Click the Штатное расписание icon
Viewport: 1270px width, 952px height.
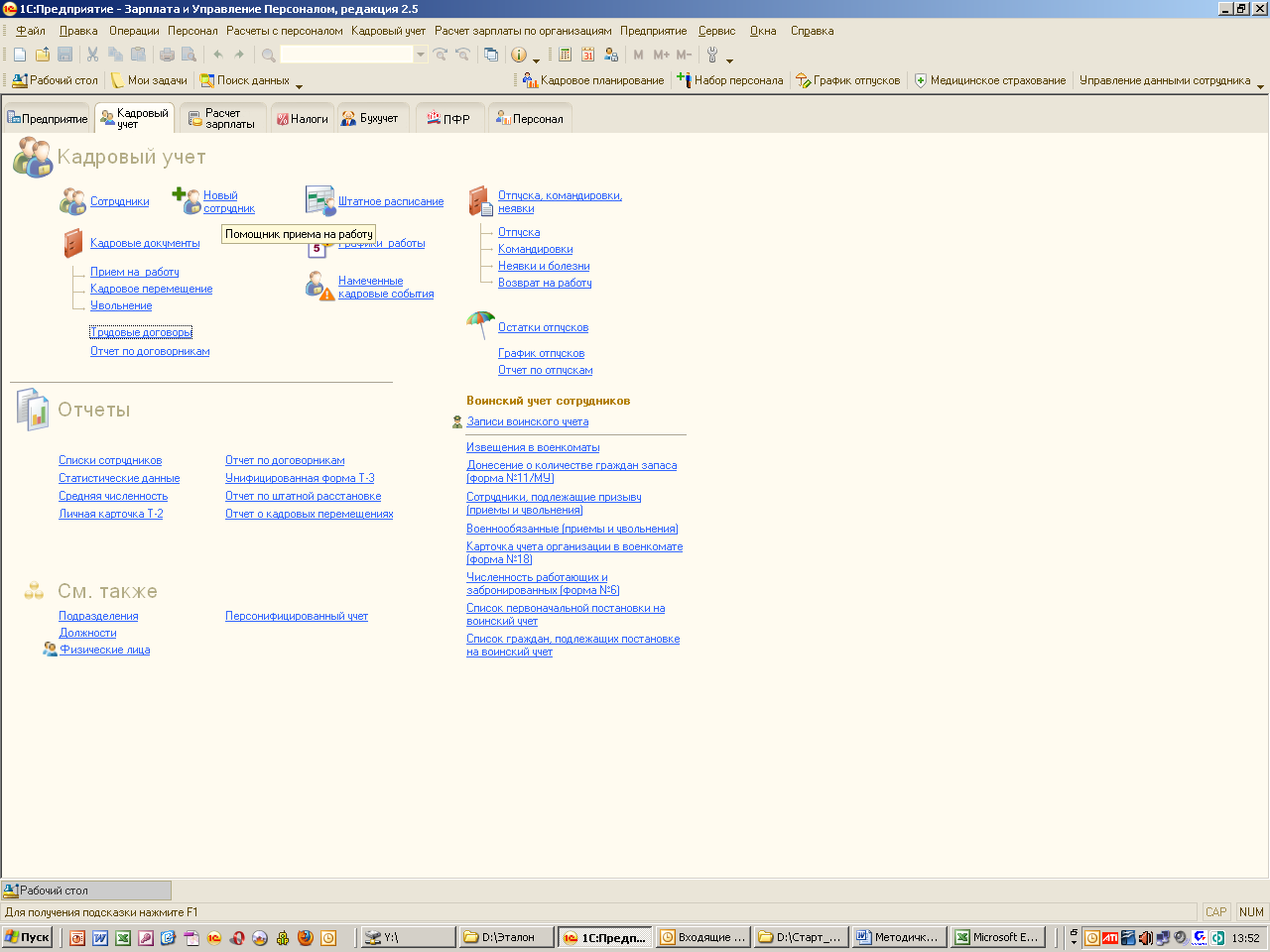320,200
